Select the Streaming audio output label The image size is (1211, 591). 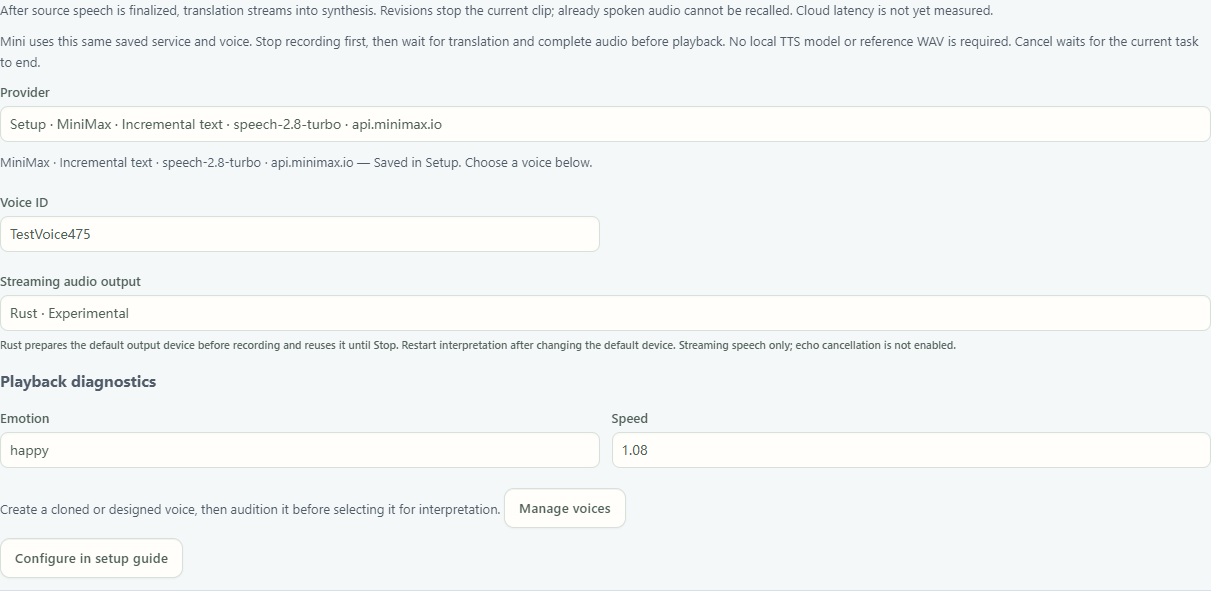pos(71,281)
